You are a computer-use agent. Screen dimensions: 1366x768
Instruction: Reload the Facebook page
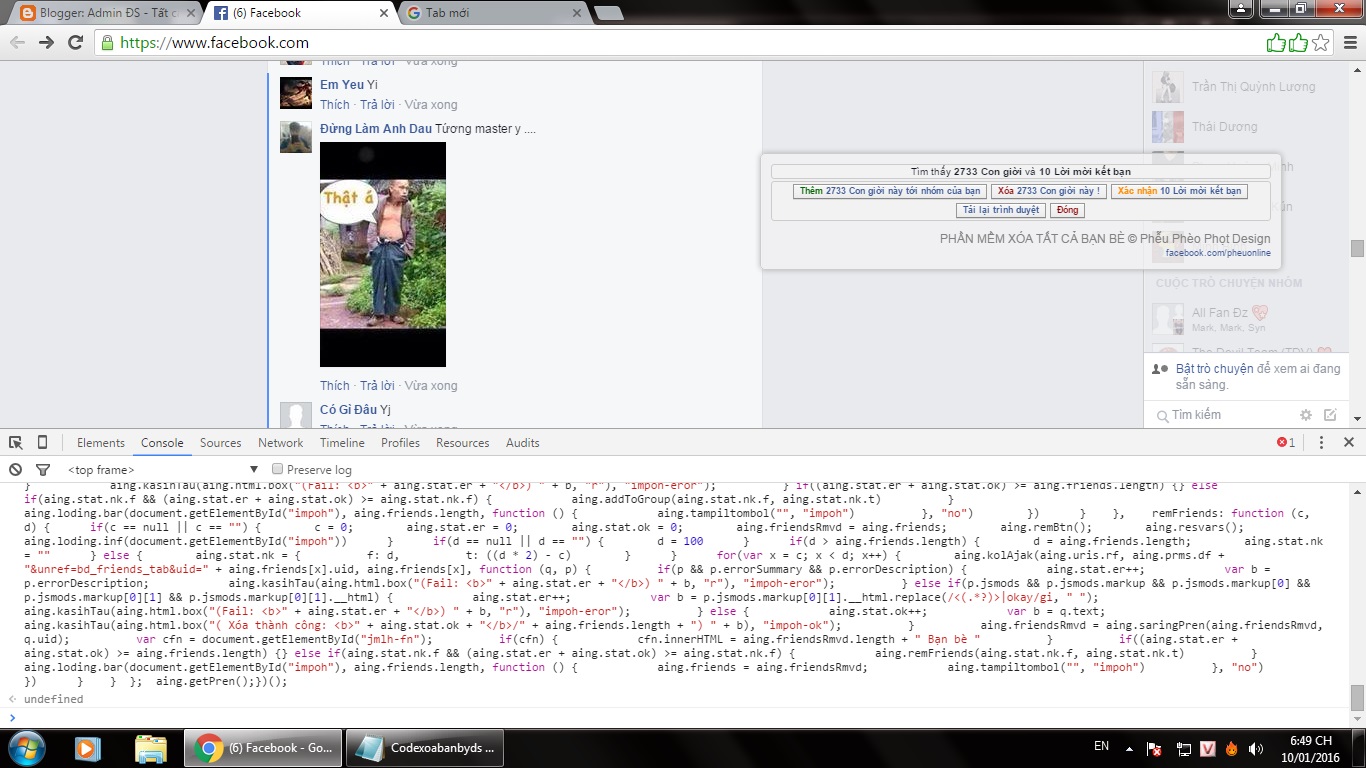[x=75, y=42]
